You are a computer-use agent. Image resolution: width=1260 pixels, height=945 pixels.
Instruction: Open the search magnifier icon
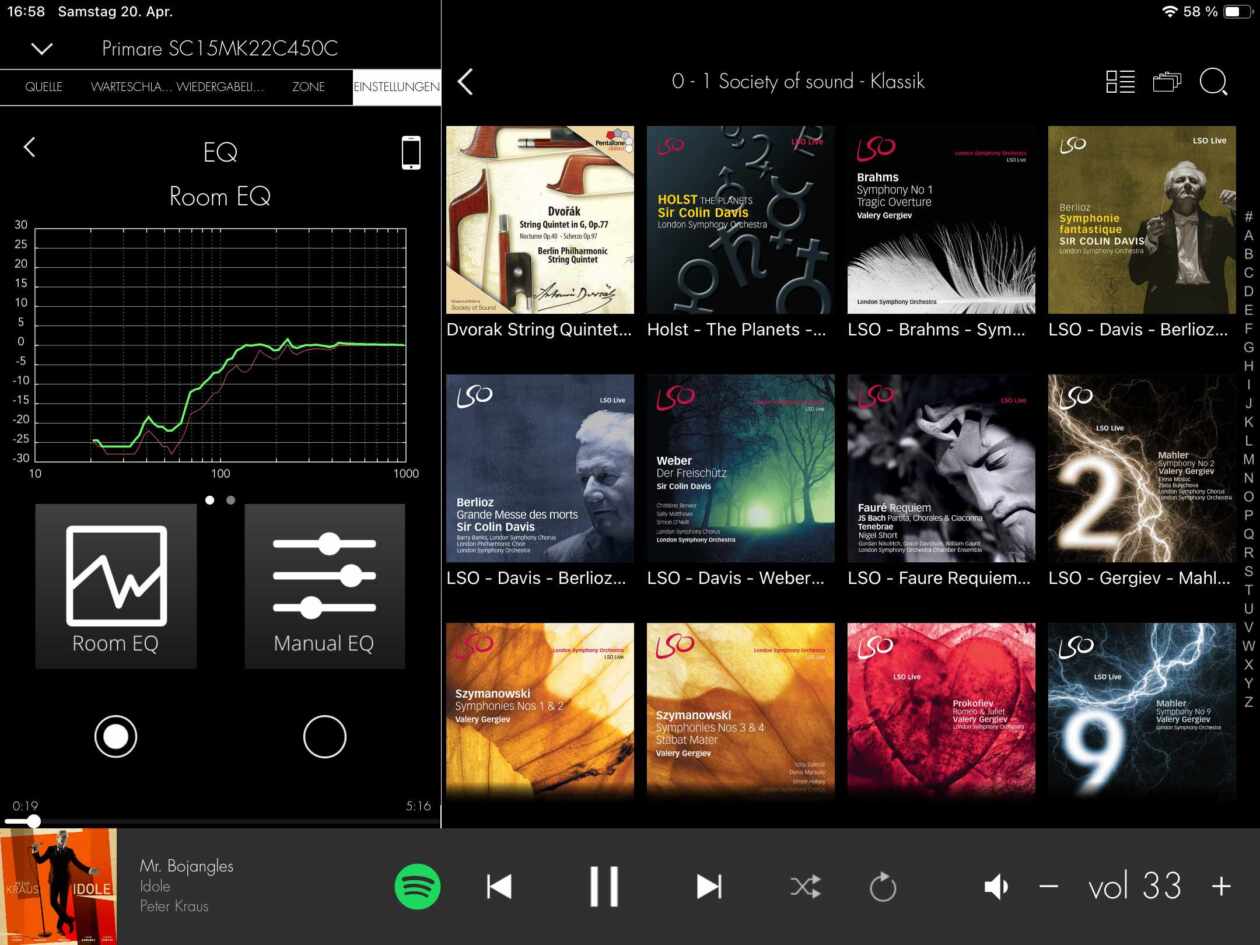(1213, 82)
